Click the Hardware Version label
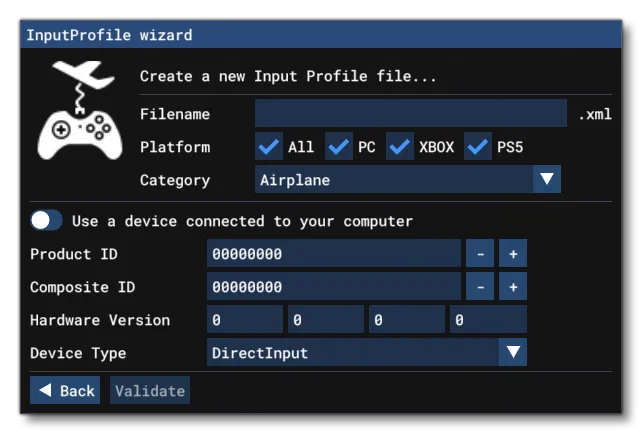 pyautogui.click(x=100, y=320)
